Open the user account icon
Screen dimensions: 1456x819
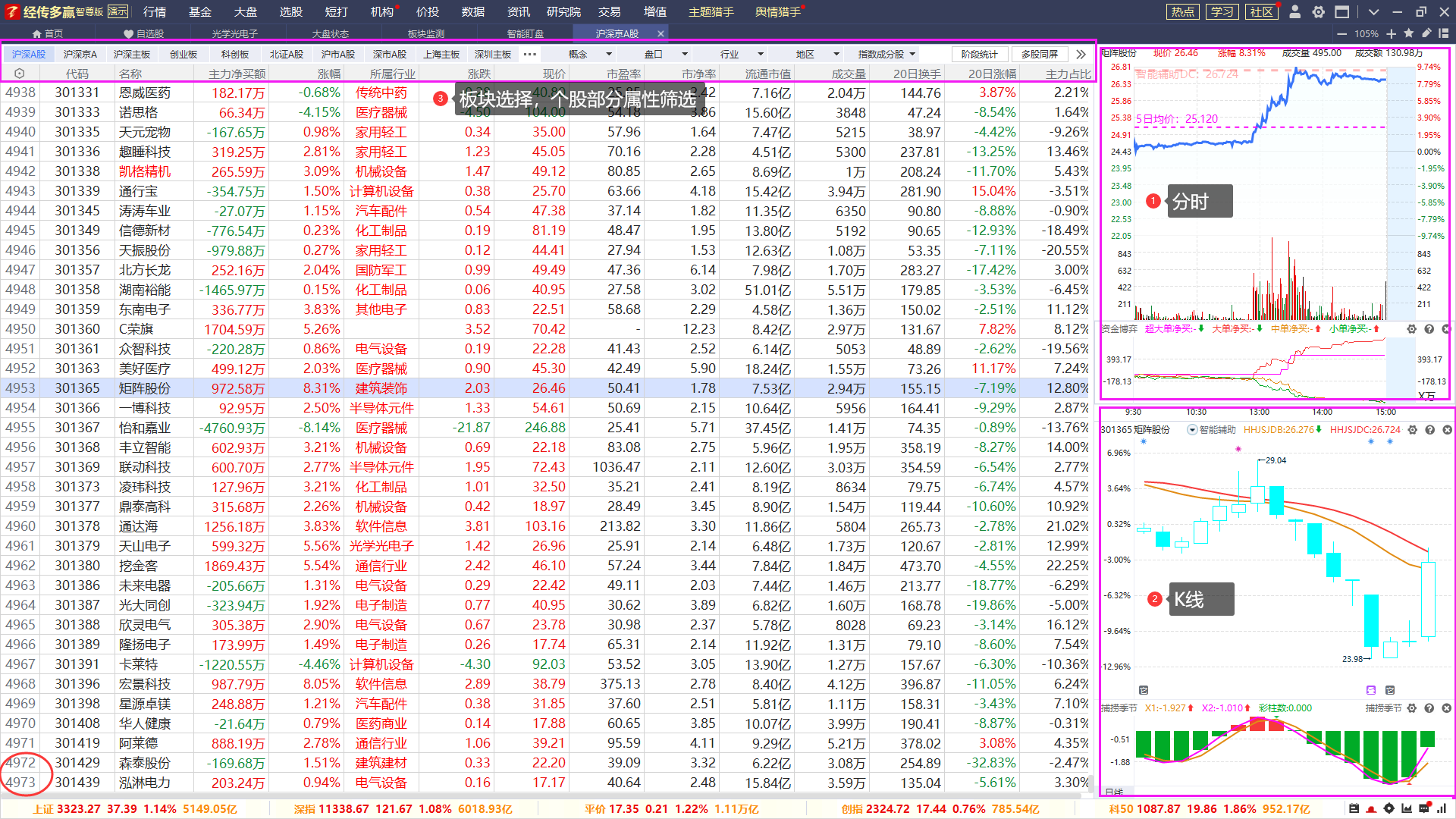1295,11
